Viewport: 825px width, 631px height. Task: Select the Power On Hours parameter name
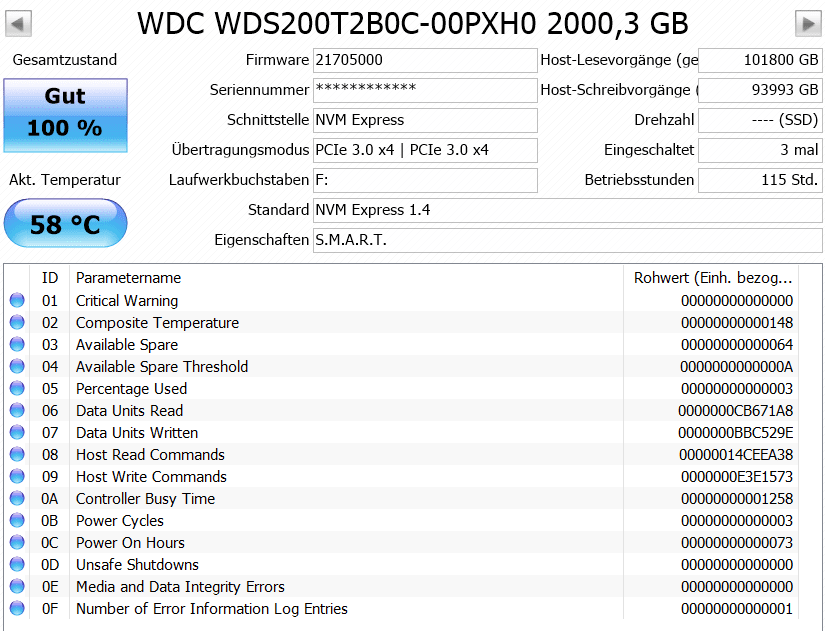[x=130, y=543]
